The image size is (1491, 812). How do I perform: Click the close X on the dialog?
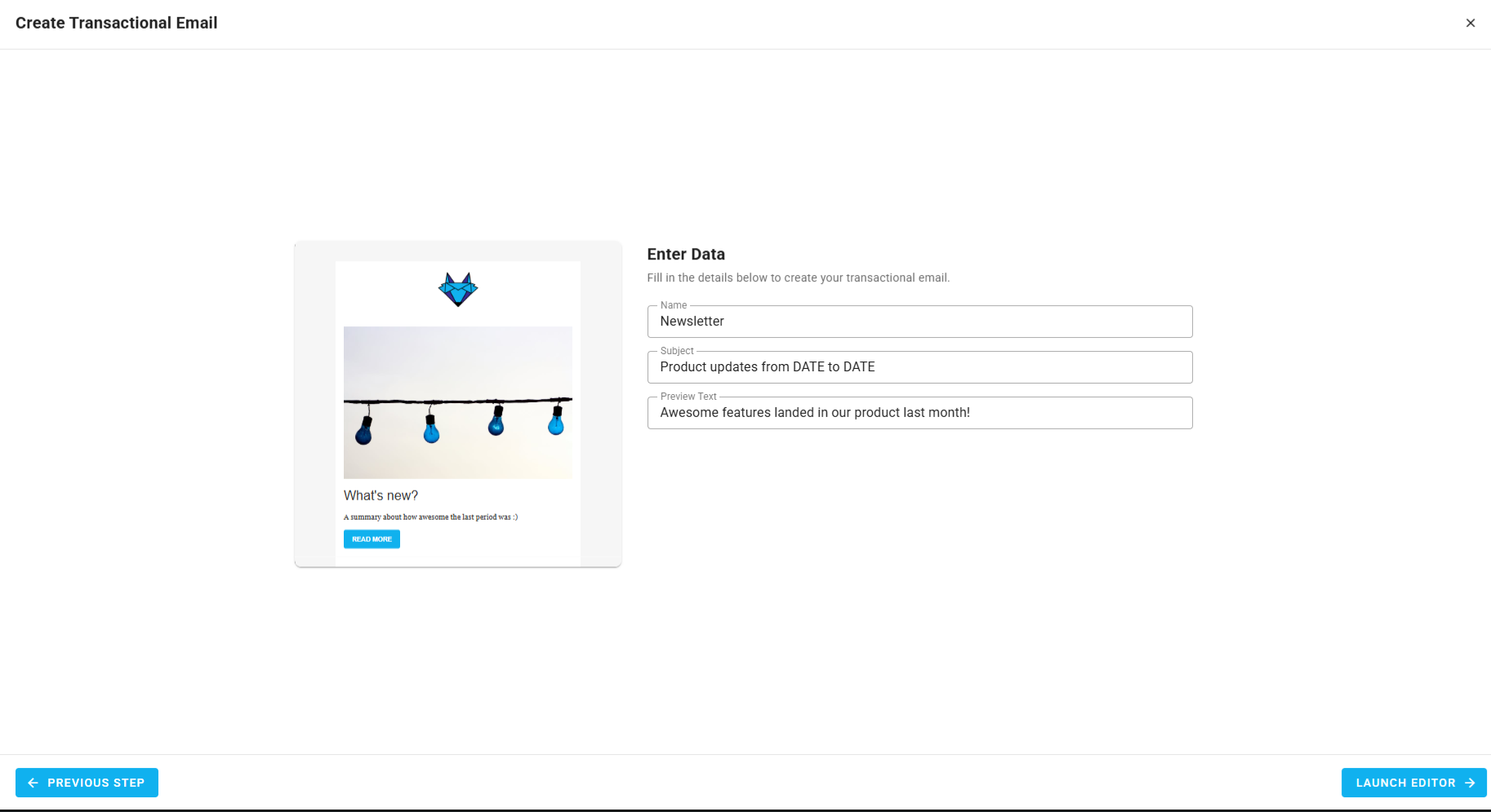click(1471, 23)
